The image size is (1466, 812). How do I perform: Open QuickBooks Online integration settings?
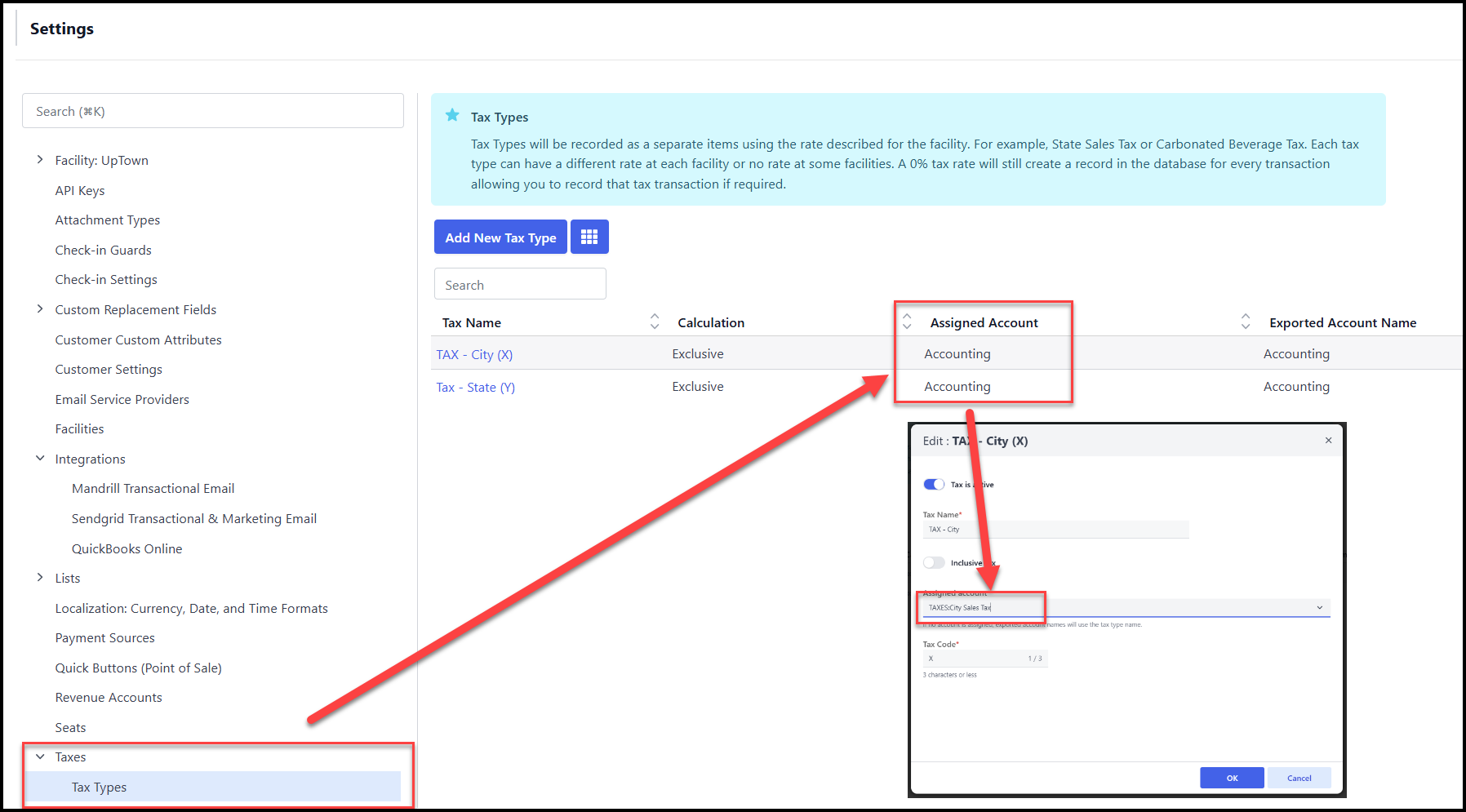tap(127, 548)
